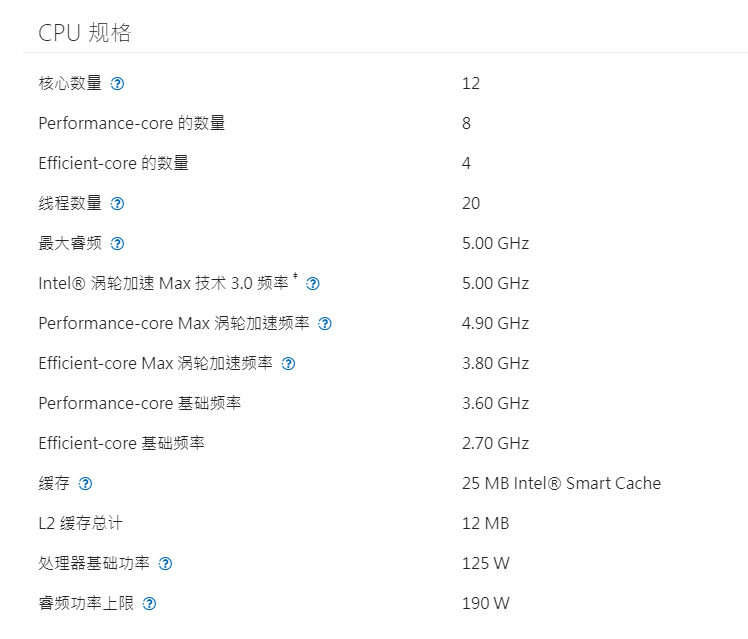
Task: Click the Efficient-core 基础频率 label
Action: 122,444
